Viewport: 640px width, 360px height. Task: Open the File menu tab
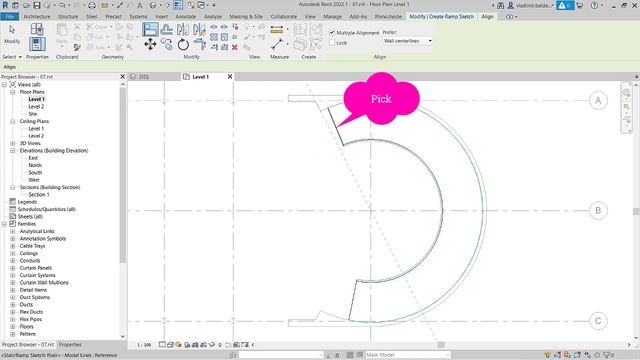(x=10, y=16)
